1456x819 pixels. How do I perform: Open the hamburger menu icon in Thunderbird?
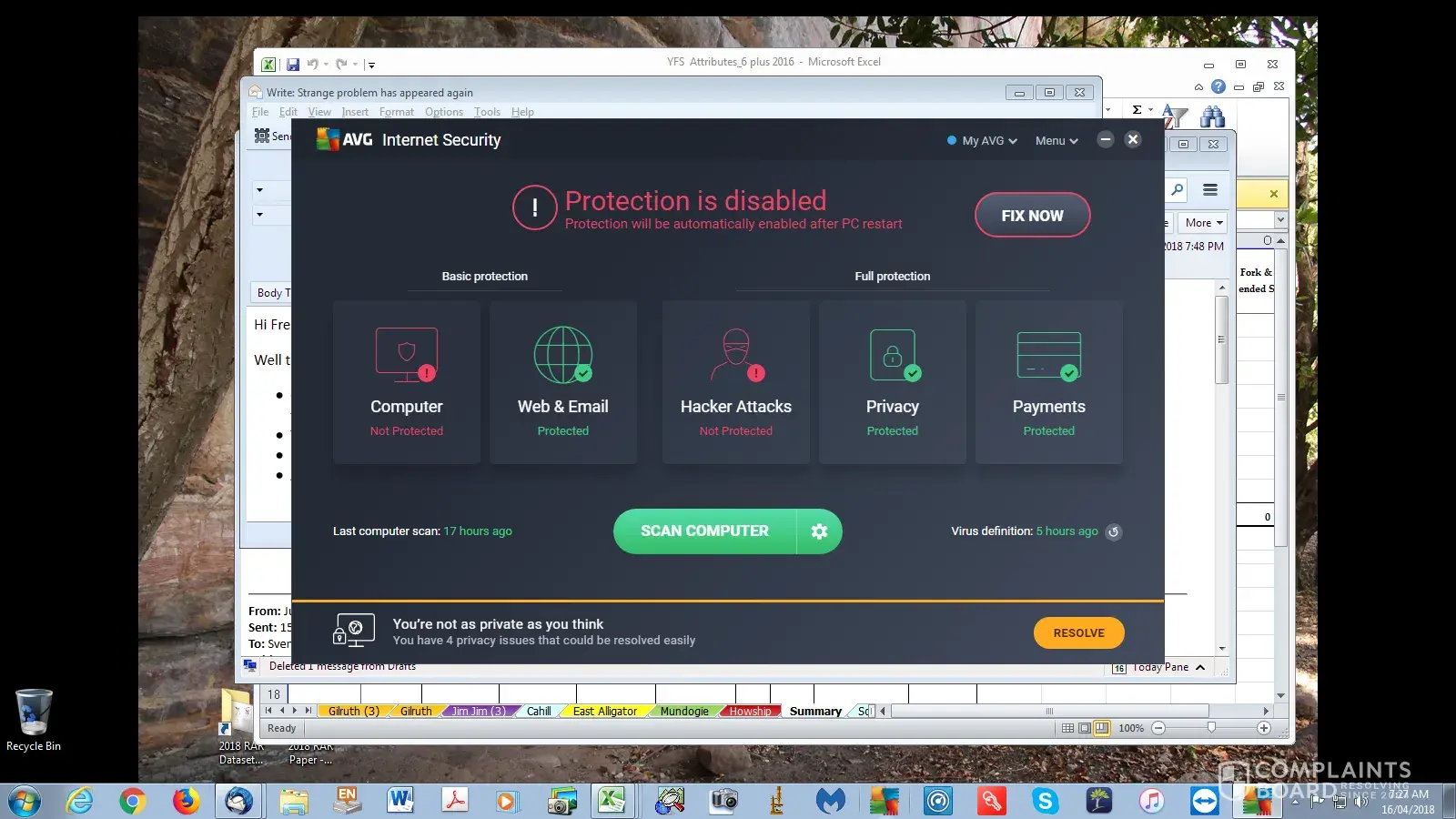[1210, 189]
